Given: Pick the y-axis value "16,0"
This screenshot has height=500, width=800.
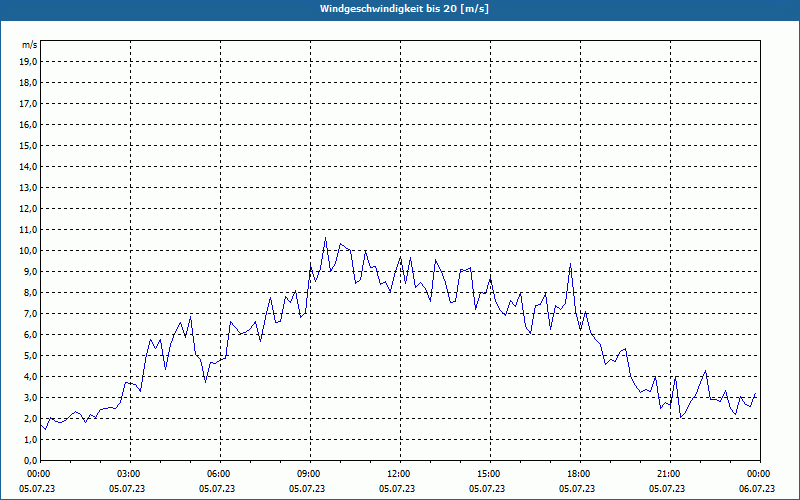Looking at the screenshot, I should (x=28, y=124).
